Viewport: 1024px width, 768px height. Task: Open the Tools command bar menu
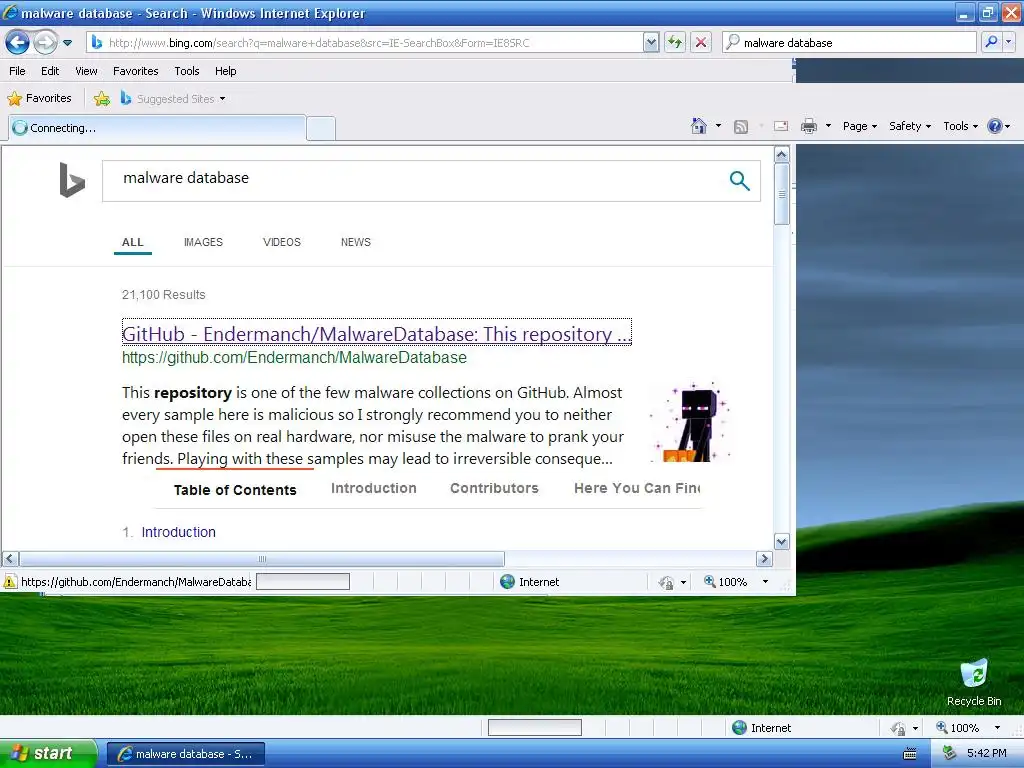coord(960,126)
